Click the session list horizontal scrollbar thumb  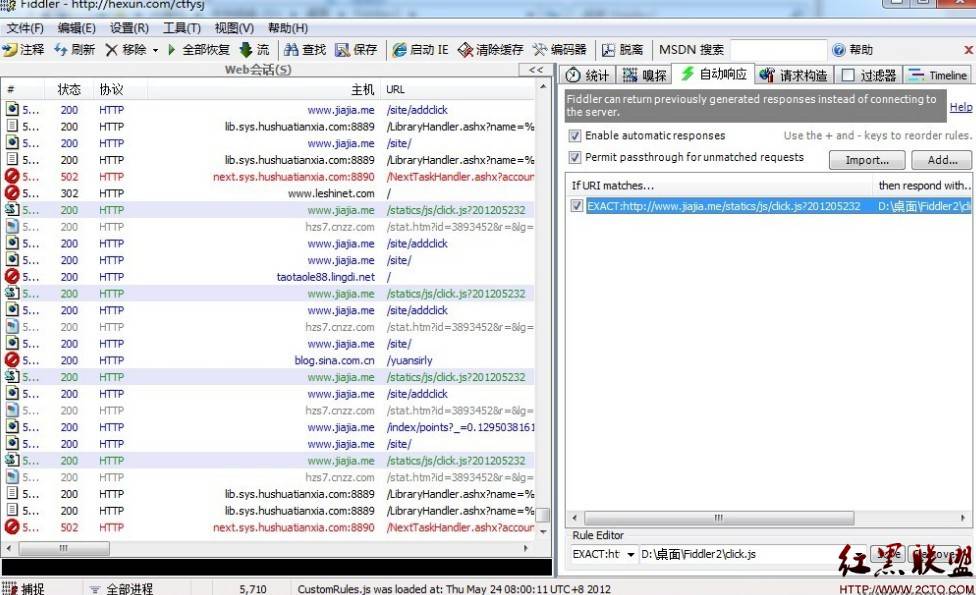(x=64, y=548)
